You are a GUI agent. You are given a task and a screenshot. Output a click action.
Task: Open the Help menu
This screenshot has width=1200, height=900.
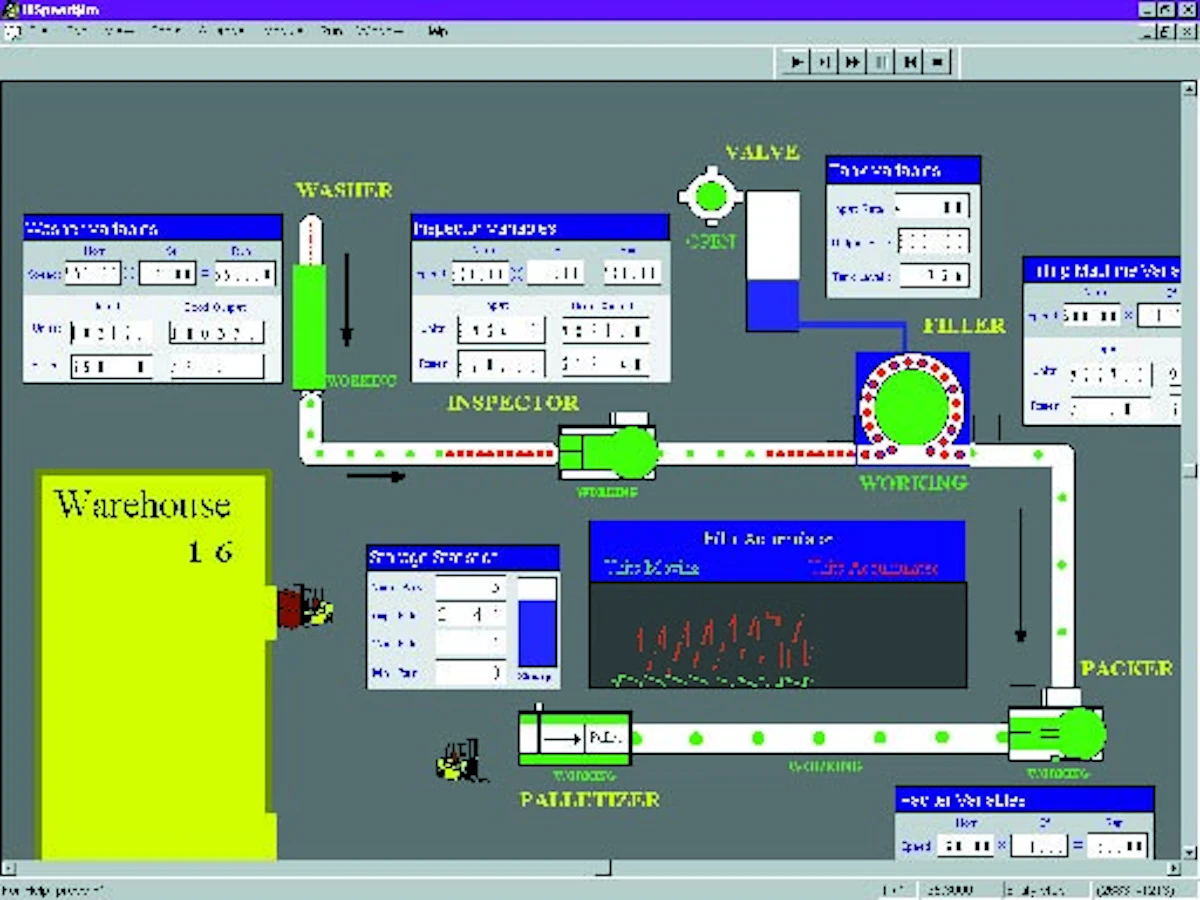[x=437, y=32]
